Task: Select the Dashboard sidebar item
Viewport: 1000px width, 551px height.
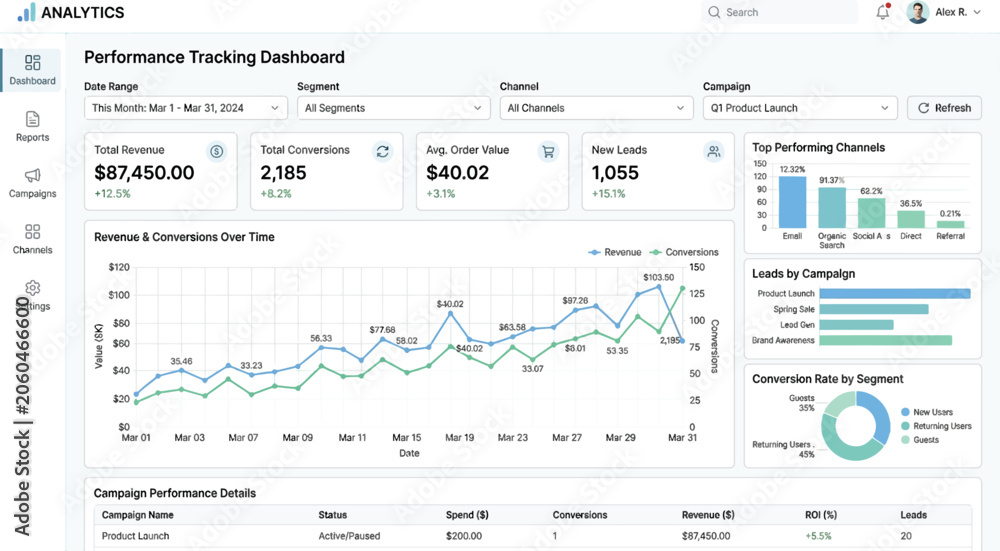Action: point(32,70)
